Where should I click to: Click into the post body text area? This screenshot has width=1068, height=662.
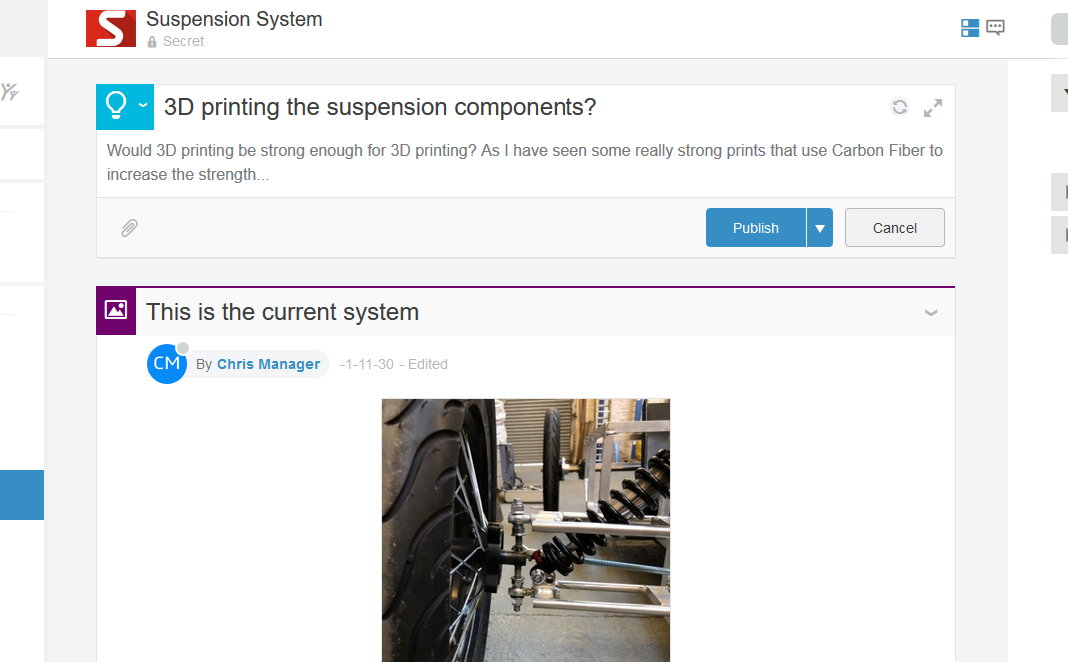525,163
